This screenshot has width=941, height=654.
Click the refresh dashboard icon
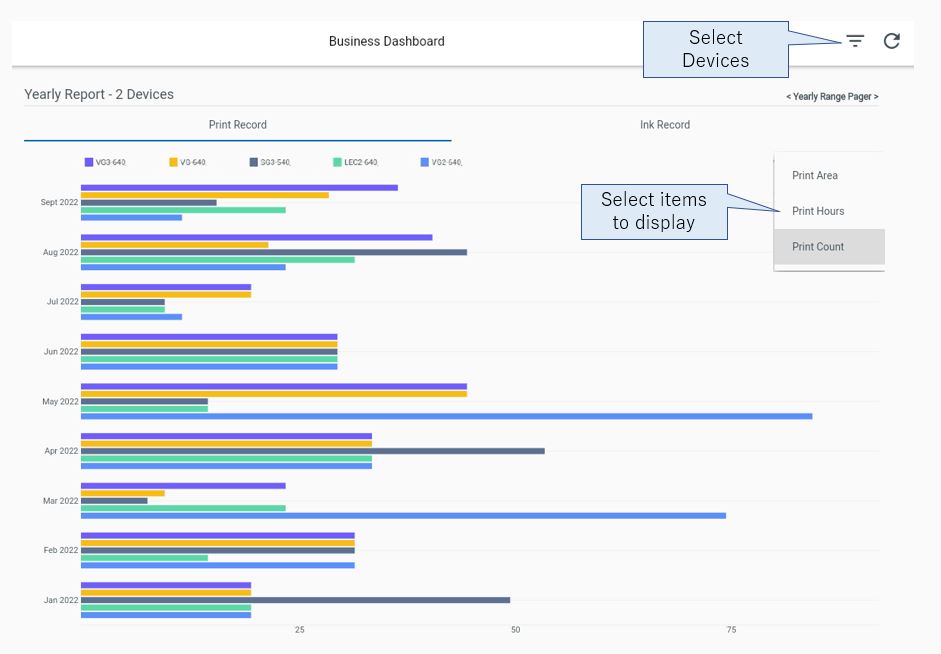[x=892, y=41]
